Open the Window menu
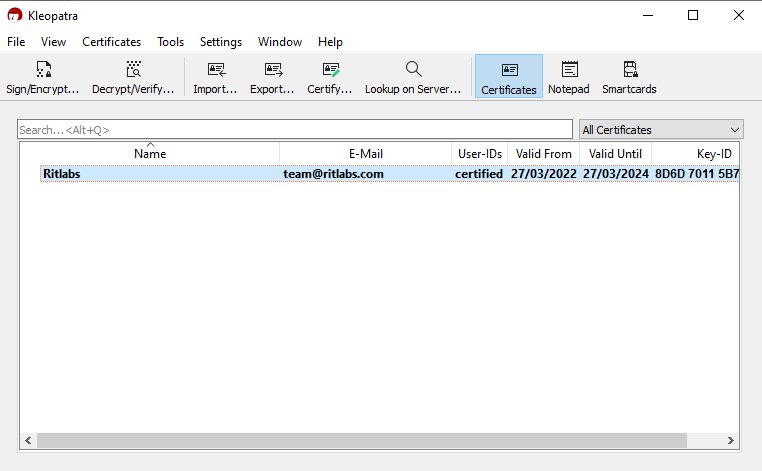 pyautogui.click(x=280, y=42)
